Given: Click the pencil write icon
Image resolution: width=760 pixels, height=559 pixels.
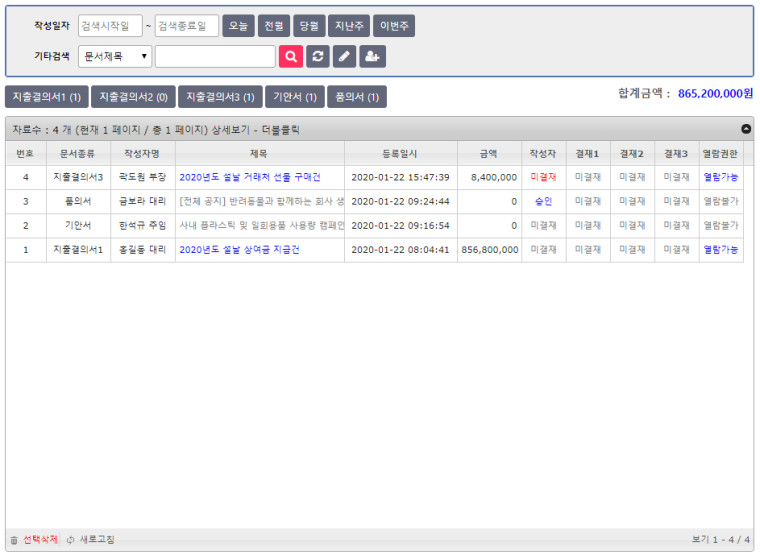Looking at the screenshot, I should point(345,57).
